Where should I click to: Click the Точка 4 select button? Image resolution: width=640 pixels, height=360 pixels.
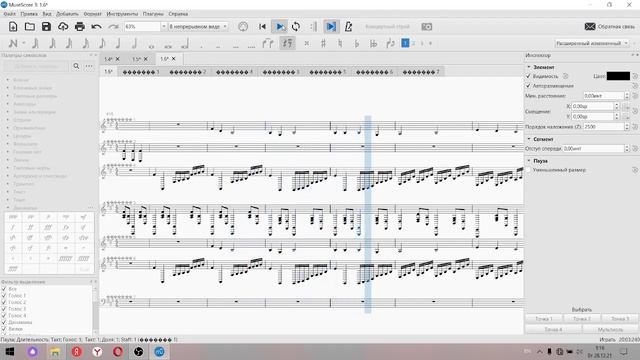553,329
